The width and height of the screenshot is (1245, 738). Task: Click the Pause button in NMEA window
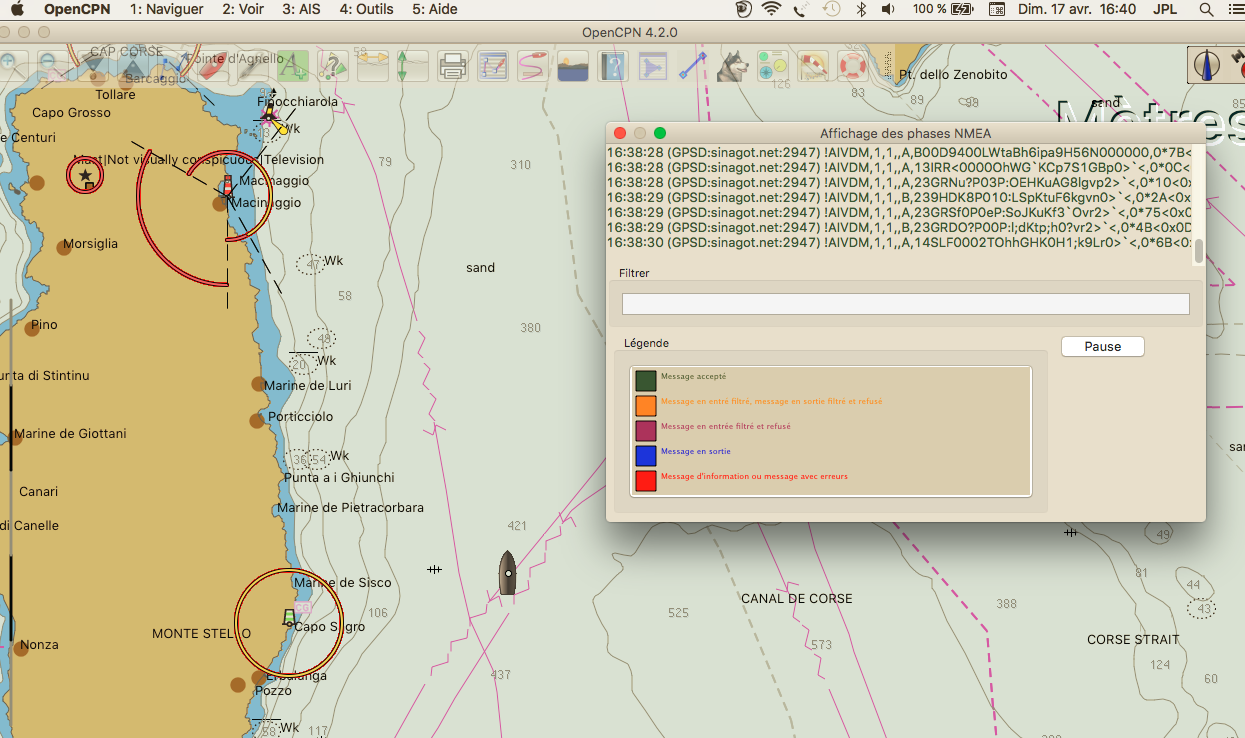click(1103, 347)
